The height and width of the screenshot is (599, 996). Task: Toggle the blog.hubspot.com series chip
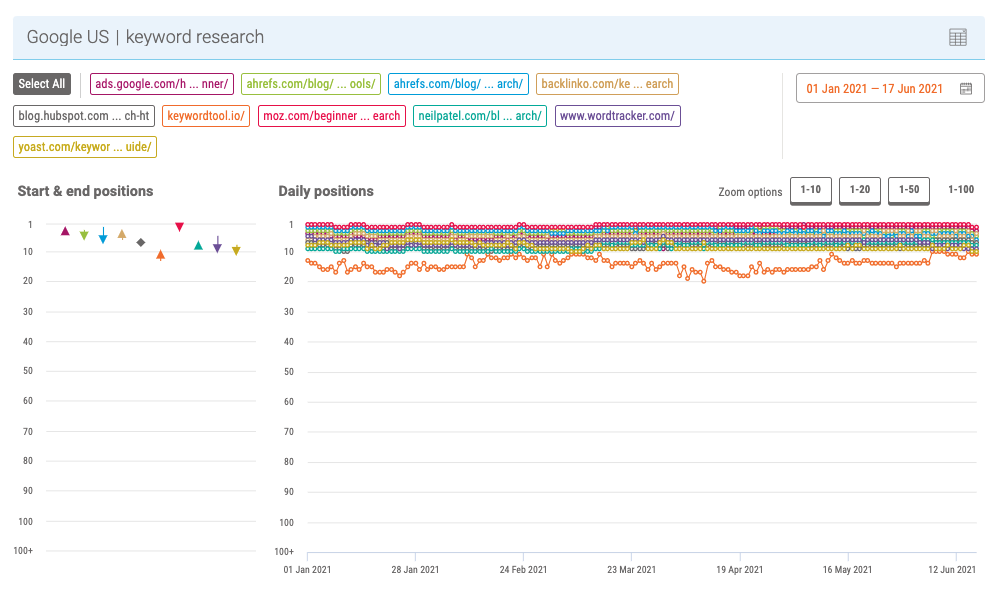tap(84, 116)
